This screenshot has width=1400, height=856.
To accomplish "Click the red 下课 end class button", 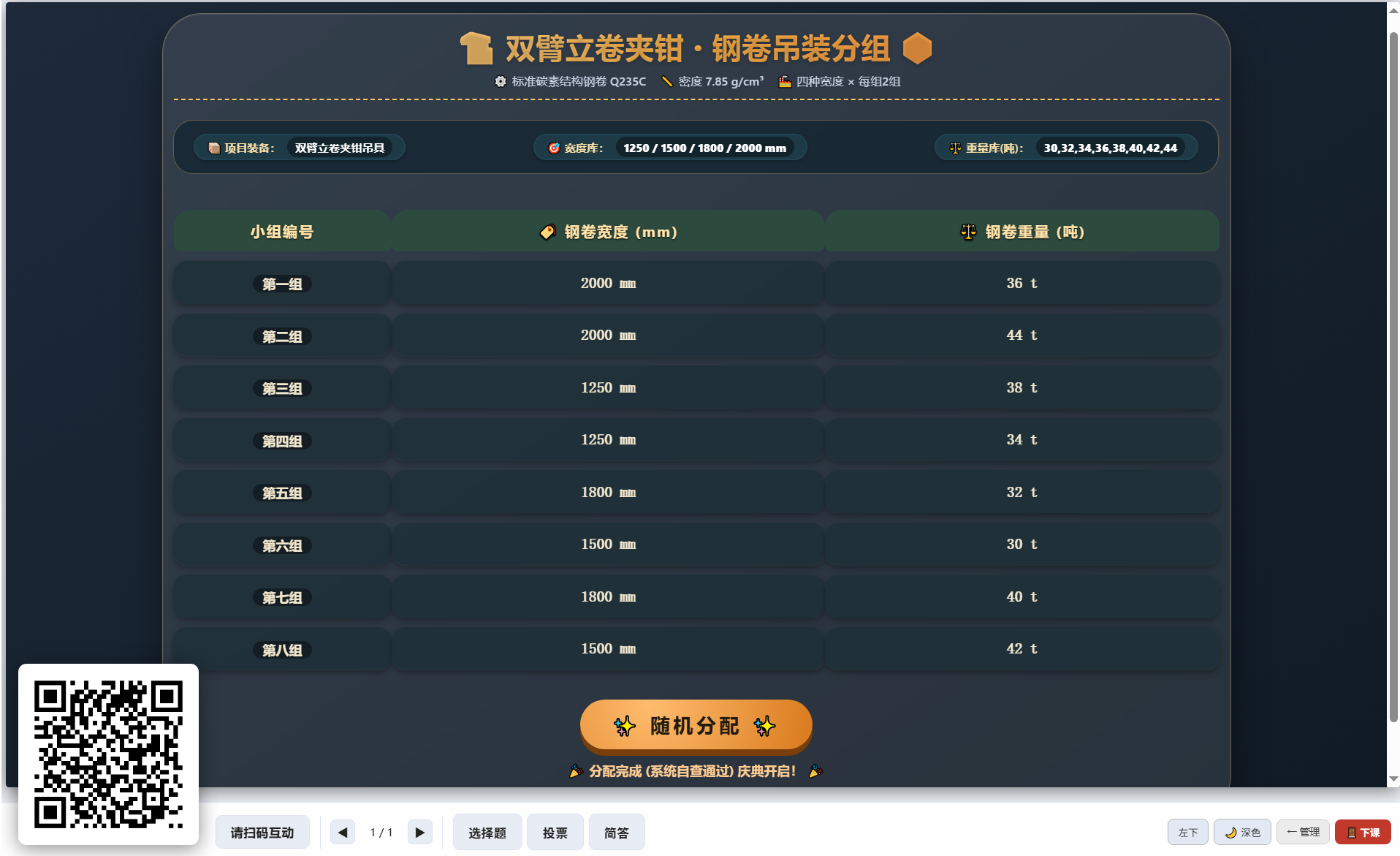I will pyautogui.click(x=1363, y=832).
